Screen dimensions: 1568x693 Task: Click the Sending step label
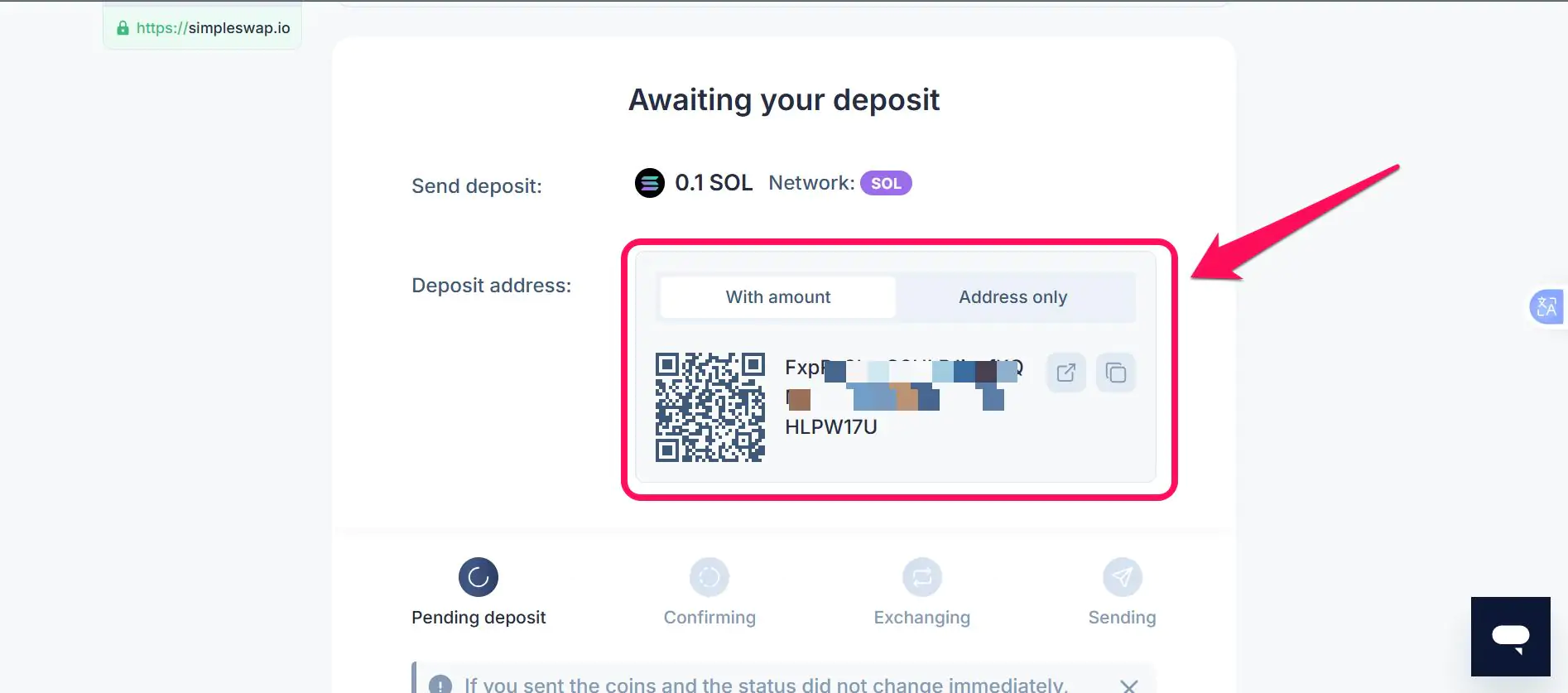click(x=1122, y=617)
